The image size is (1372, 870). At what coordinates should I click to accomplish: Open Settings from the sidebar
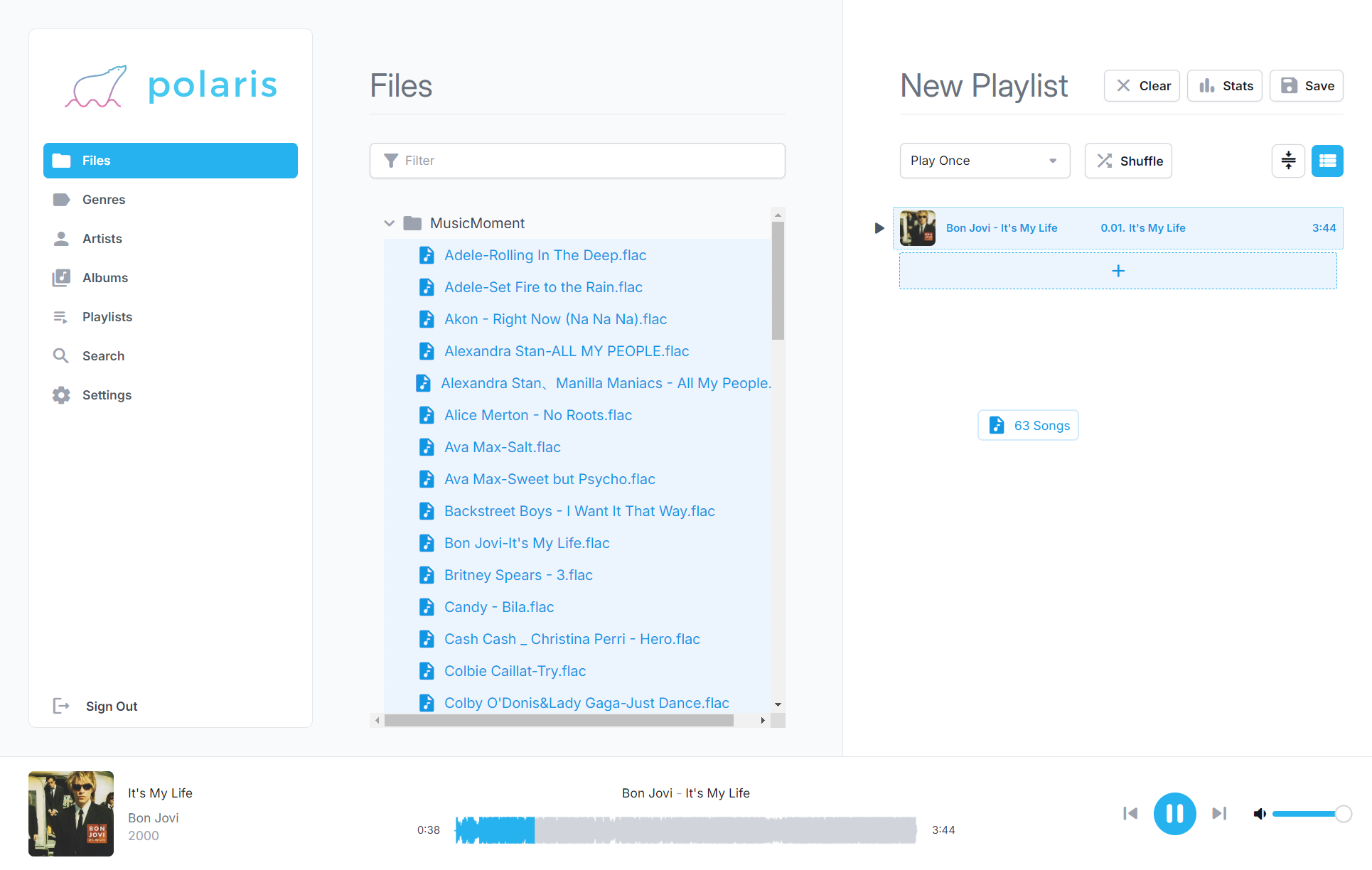tap(171, 395)
